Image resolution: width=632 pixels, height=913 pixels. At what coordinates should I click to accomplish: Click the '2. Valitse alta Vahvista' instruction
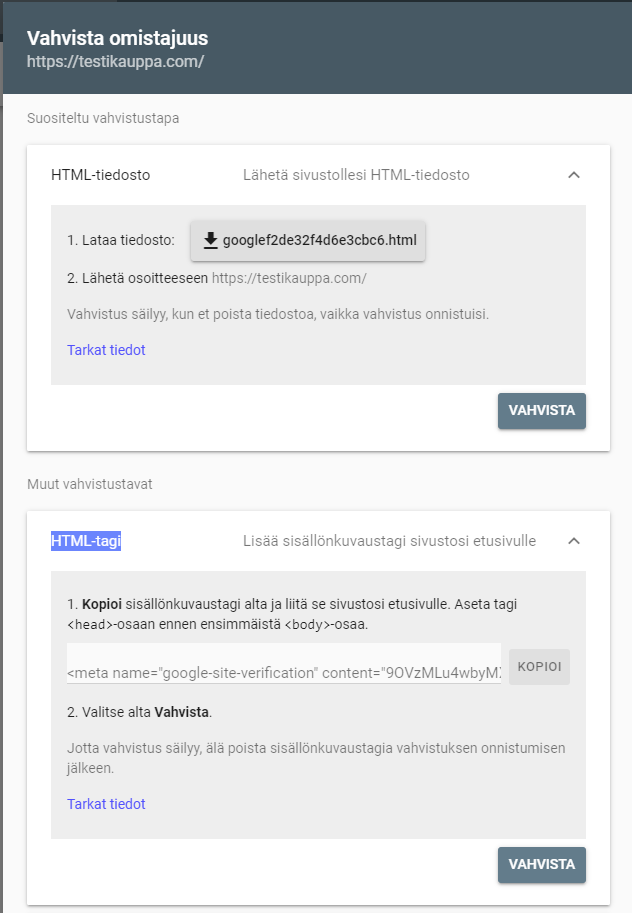(x=139, y=712)
